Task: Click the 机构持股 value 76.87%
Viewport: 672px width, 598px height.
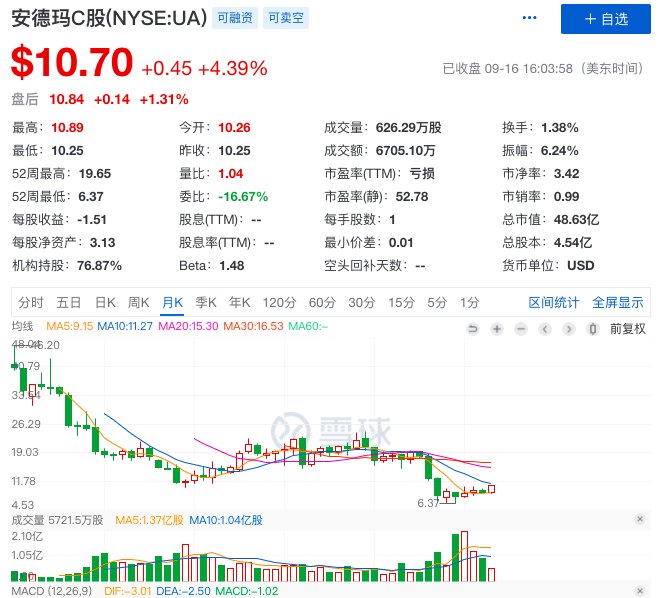Action: tap(99, 266)
